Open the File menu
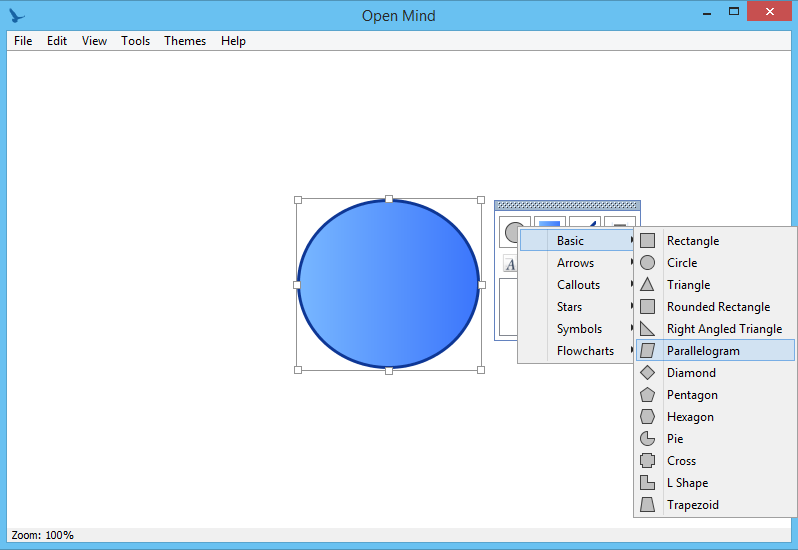Image resolution: width=798 pixels, height=550 pixels. click(x=23, y=41)
